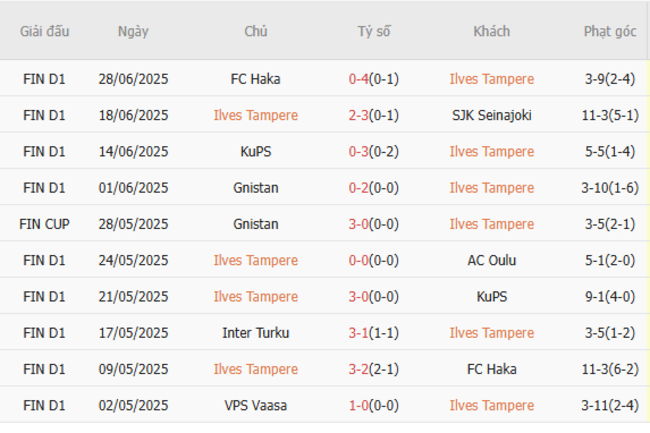This screenshot has width=650, height=433.
Task: Click the 3-2(2-1) score against FC Haka
Action: (x=373, y=369)
